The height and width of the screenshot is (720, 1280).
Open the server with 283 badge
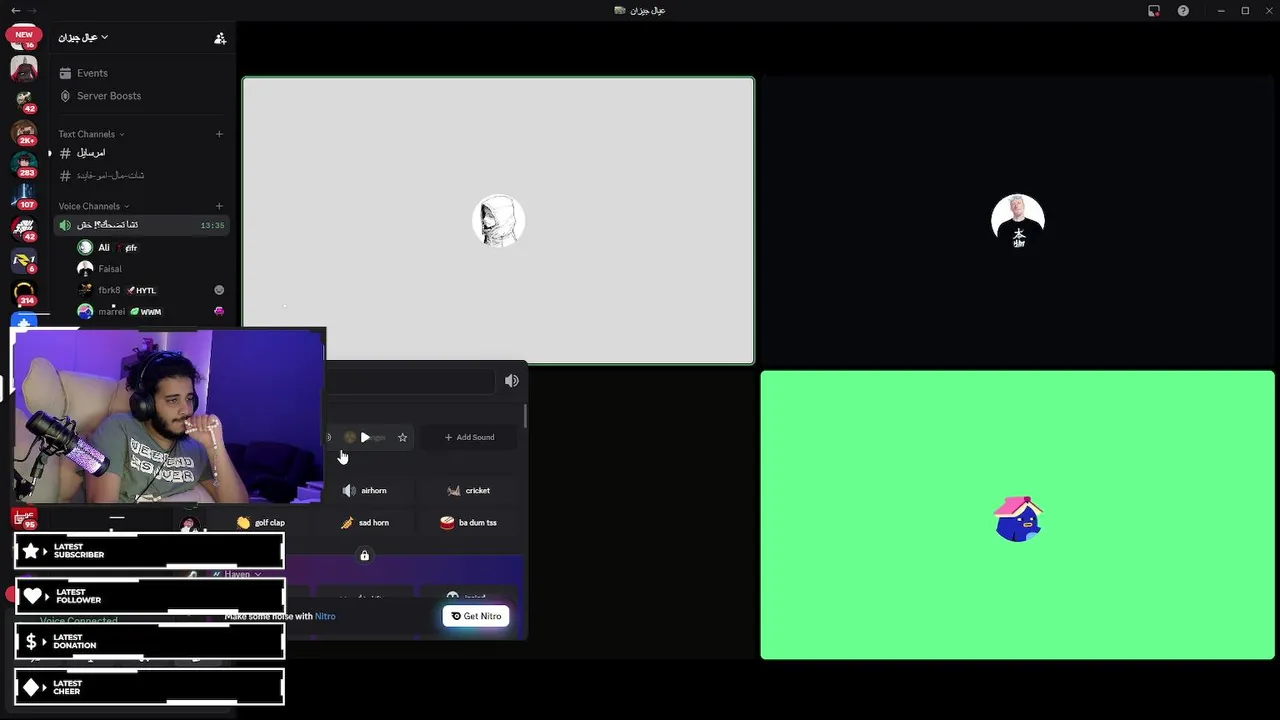[24, 165]
